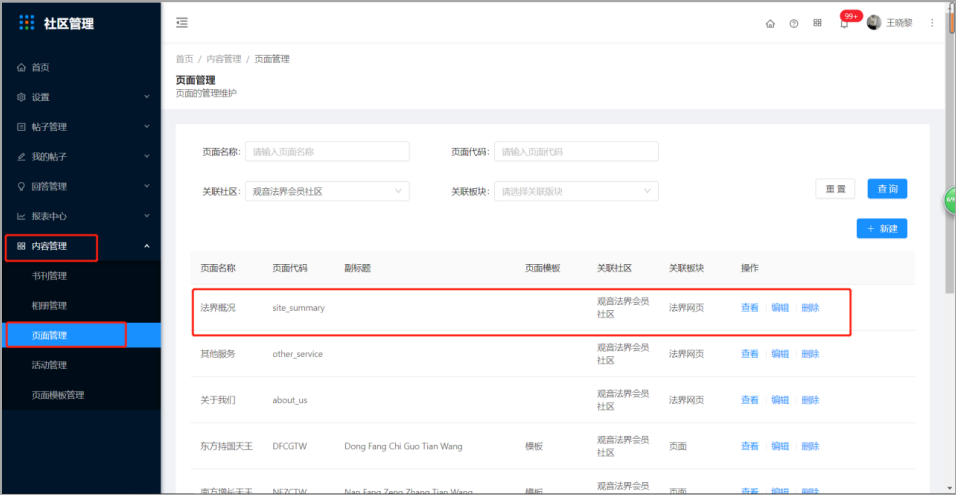Open the top bar apps grid icon
Viewport: 956px width, 495px height.
point(818,23)
